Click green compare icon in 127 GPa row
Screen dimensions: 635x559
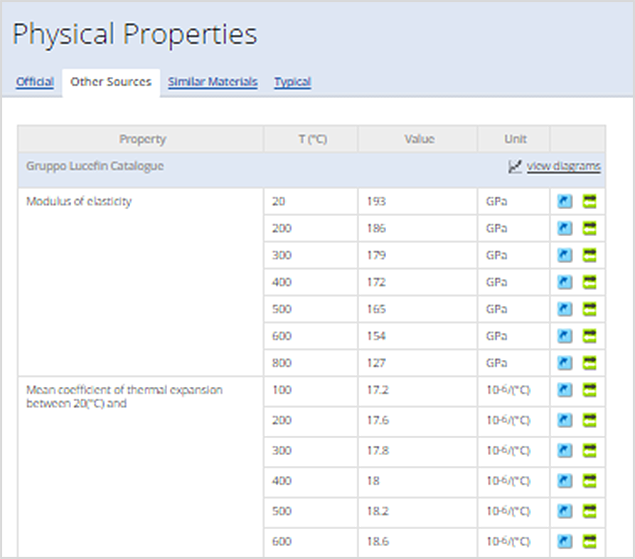pos(590,363)
